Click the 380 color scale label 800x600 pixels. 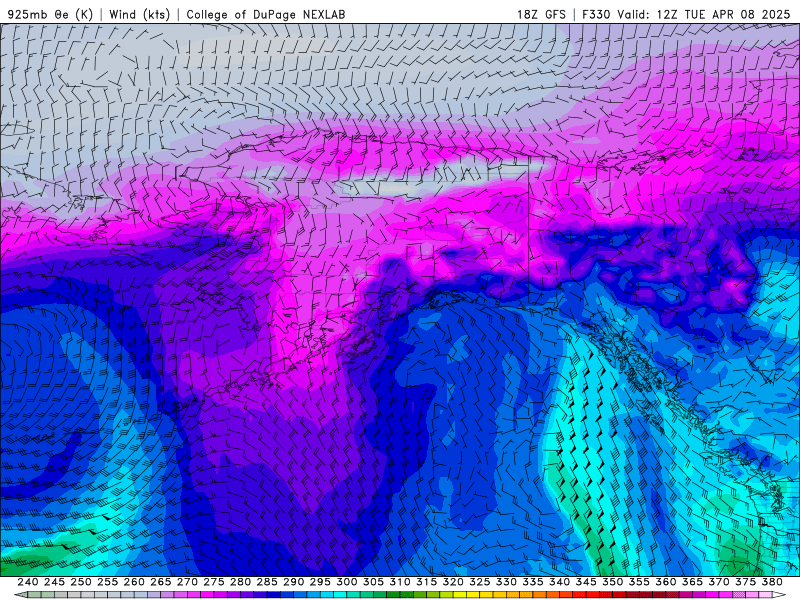(772, 582)
